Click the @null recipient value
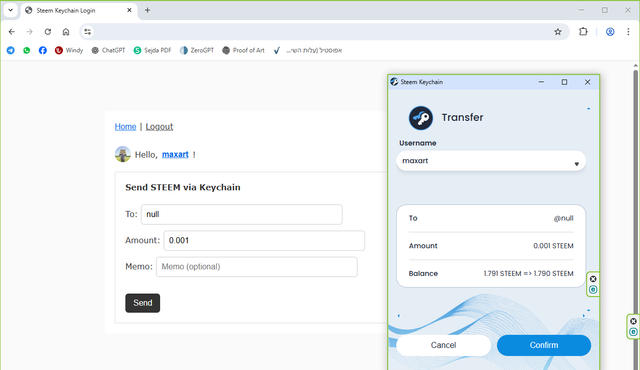 pyautogui.click(x=563, y=218)
